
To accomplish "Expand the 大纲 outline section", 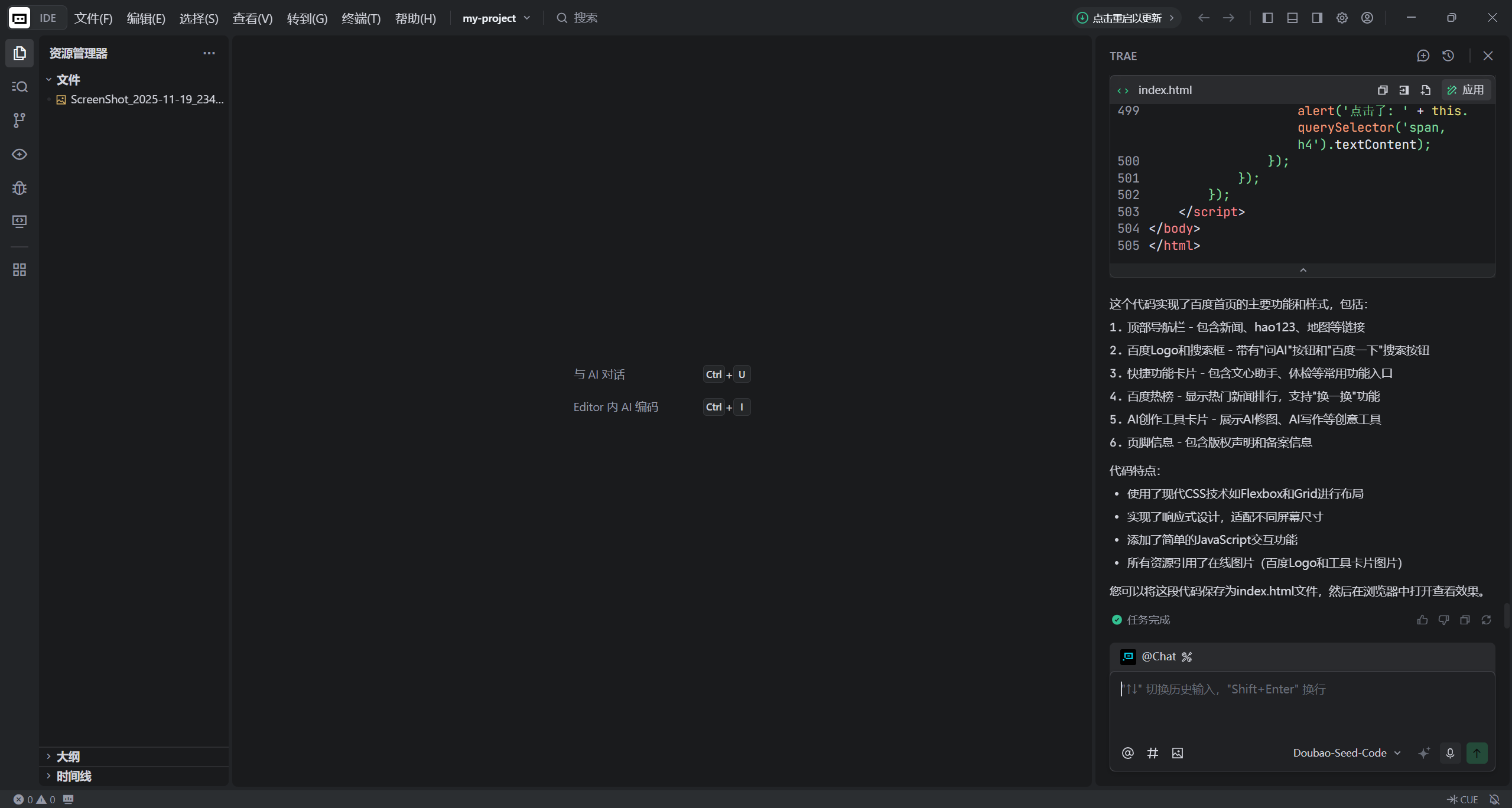I will click(x=68, y=757).
